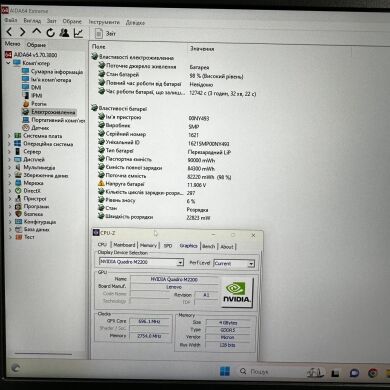Open the Memory tab in CPU-Z
Viewport: 390px width, 390px height.
(x=148, y=245)
